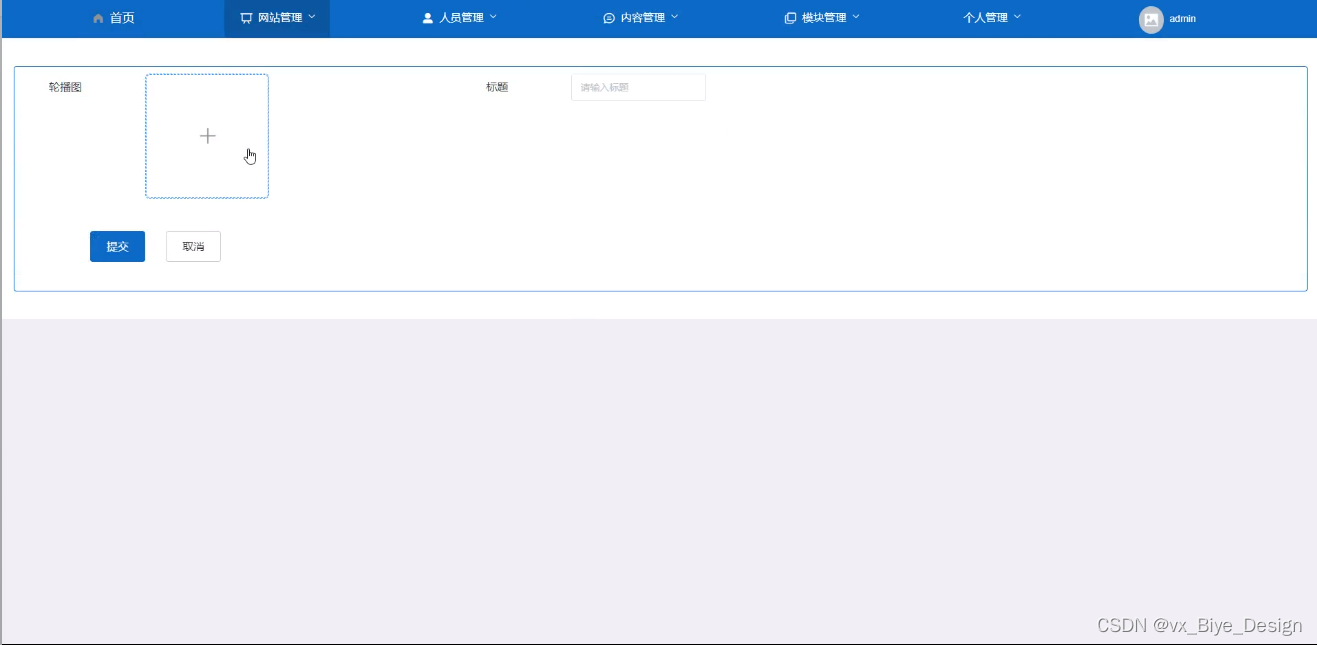This screenshot has height=645, width=1317.
Task: Cancel the form with 取消 button
Action: pos(193,247)
